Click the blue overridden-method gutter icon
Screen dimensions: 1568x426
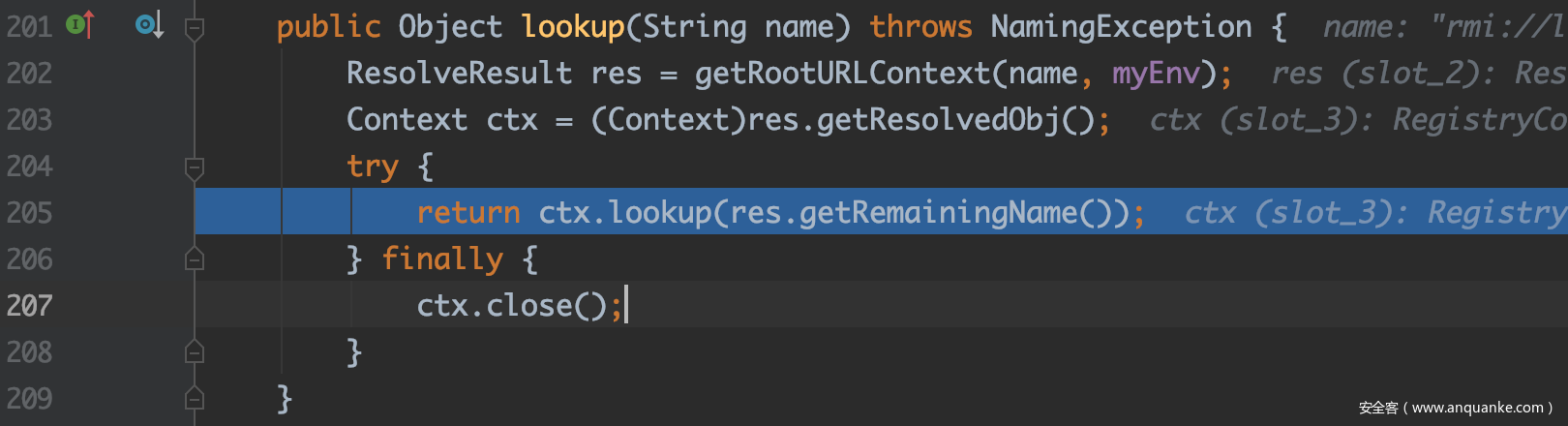pyautogui.click(x=149, y=24)
